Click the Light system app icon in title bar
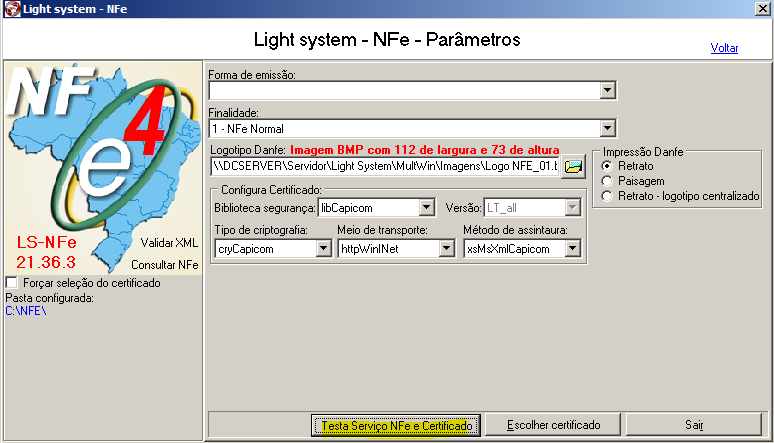The image size is (774, 443). tap(12, 9)
